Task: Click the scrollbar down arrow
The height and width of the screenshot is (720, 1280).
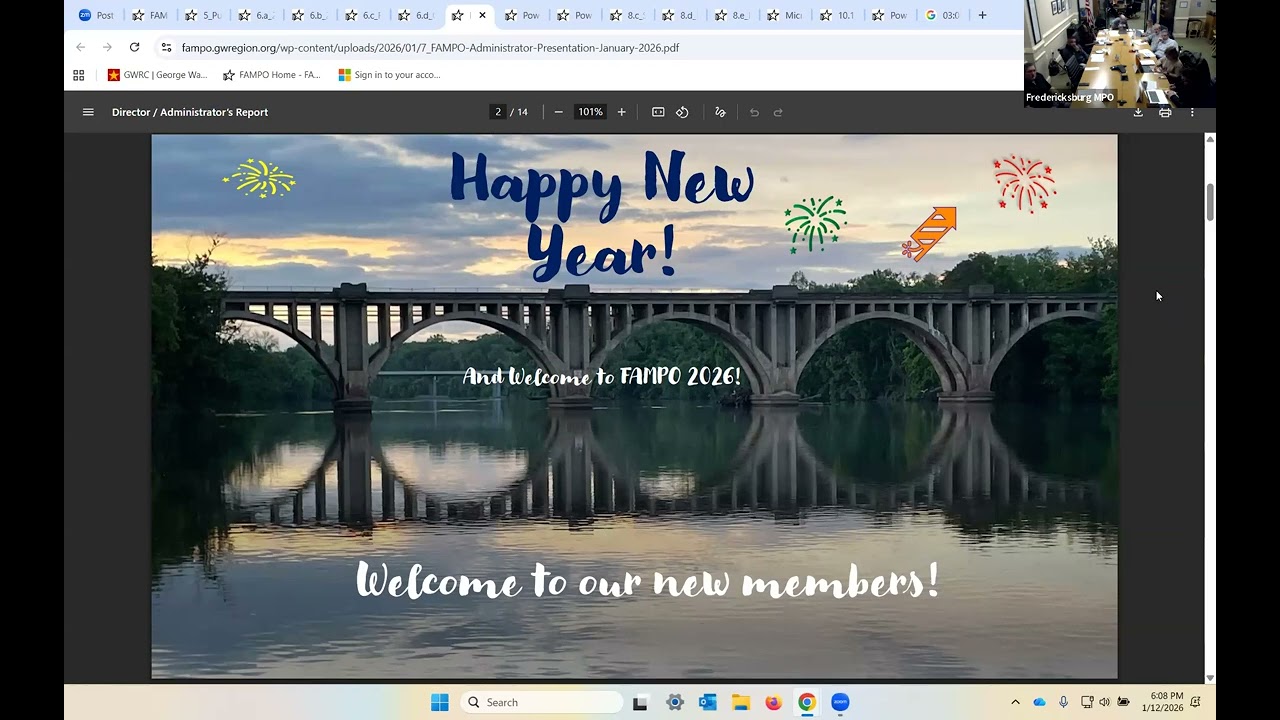Action: point(1210,678)
